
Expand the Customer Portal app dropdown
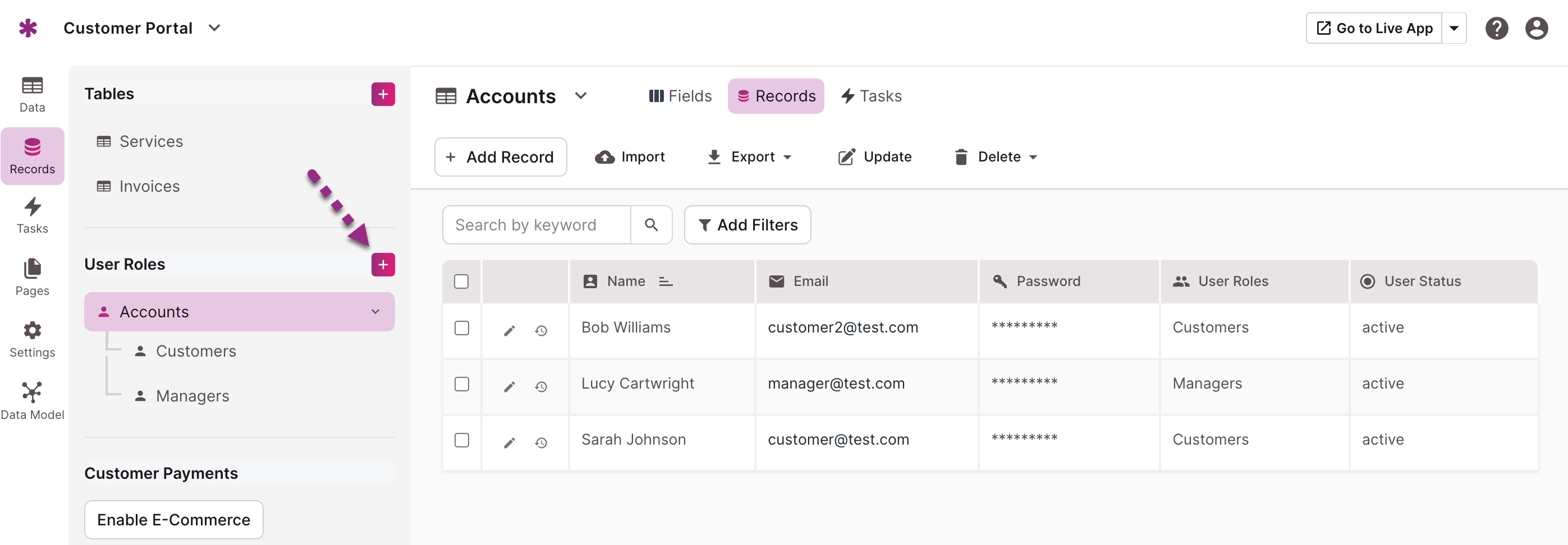click(x=214, y=28)
